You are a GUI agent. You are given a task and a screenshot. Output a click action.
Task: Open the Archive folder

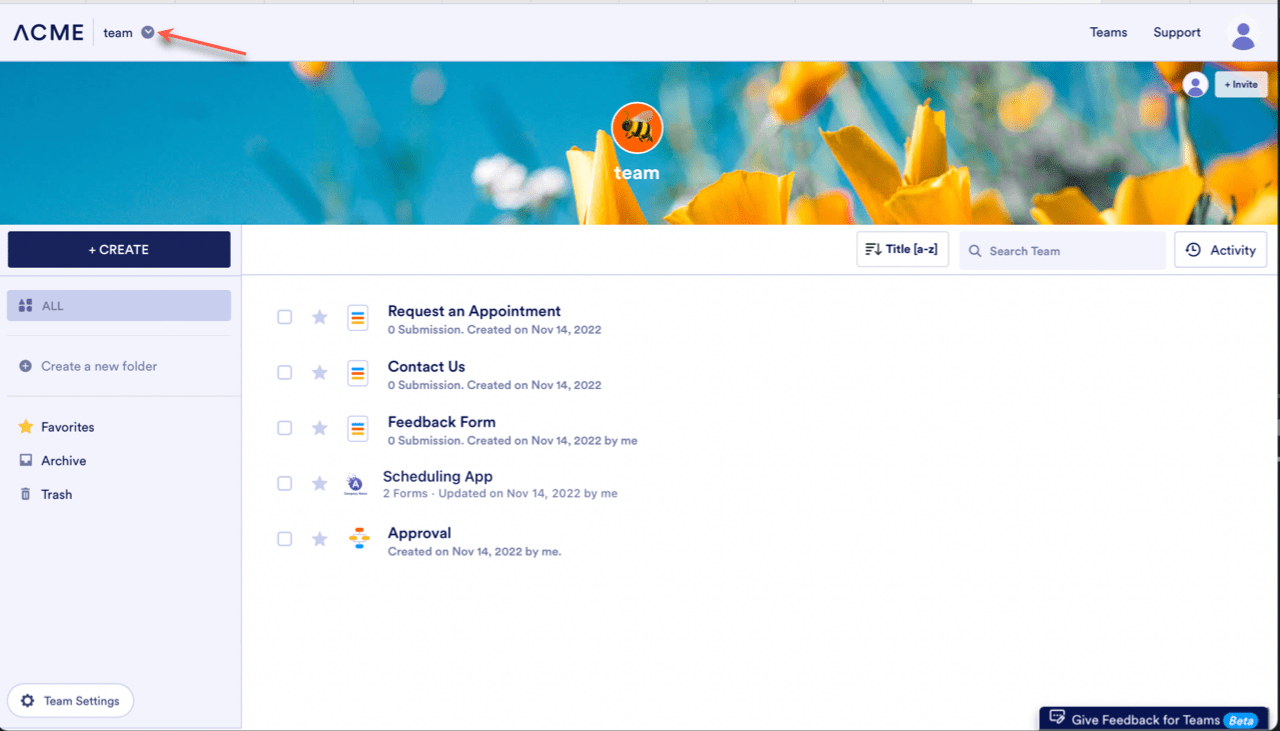[53, 461]
